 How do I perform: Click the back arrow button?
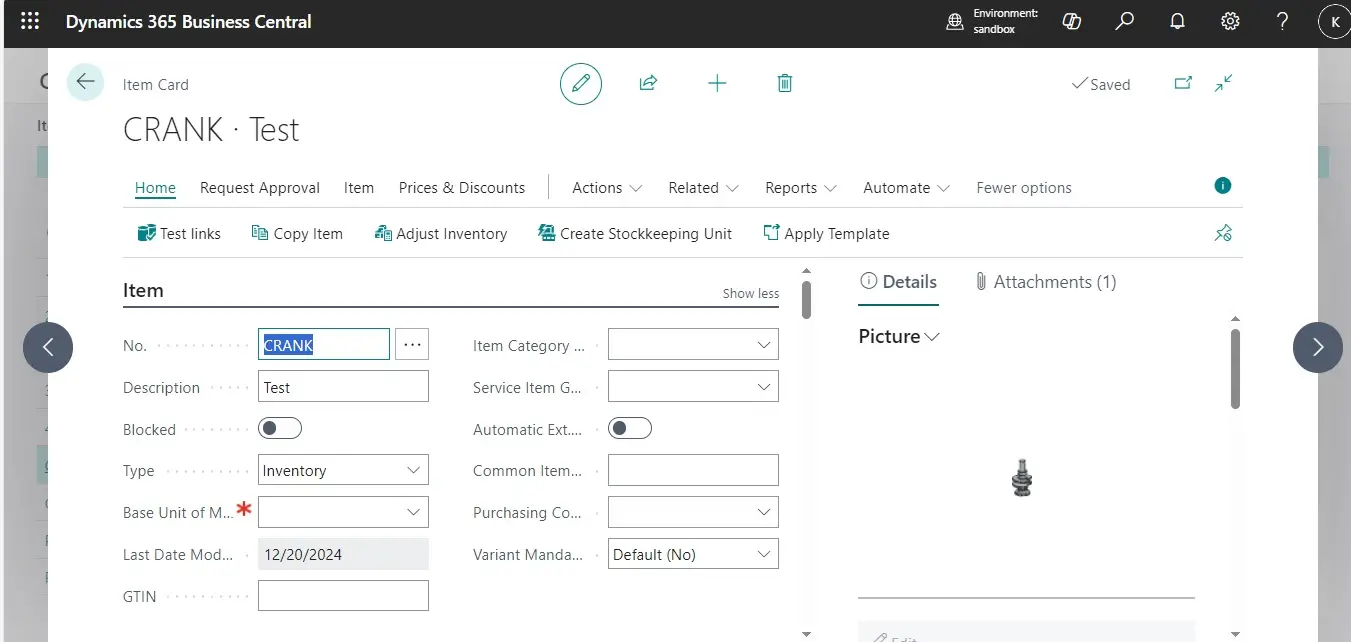[85, 82]
